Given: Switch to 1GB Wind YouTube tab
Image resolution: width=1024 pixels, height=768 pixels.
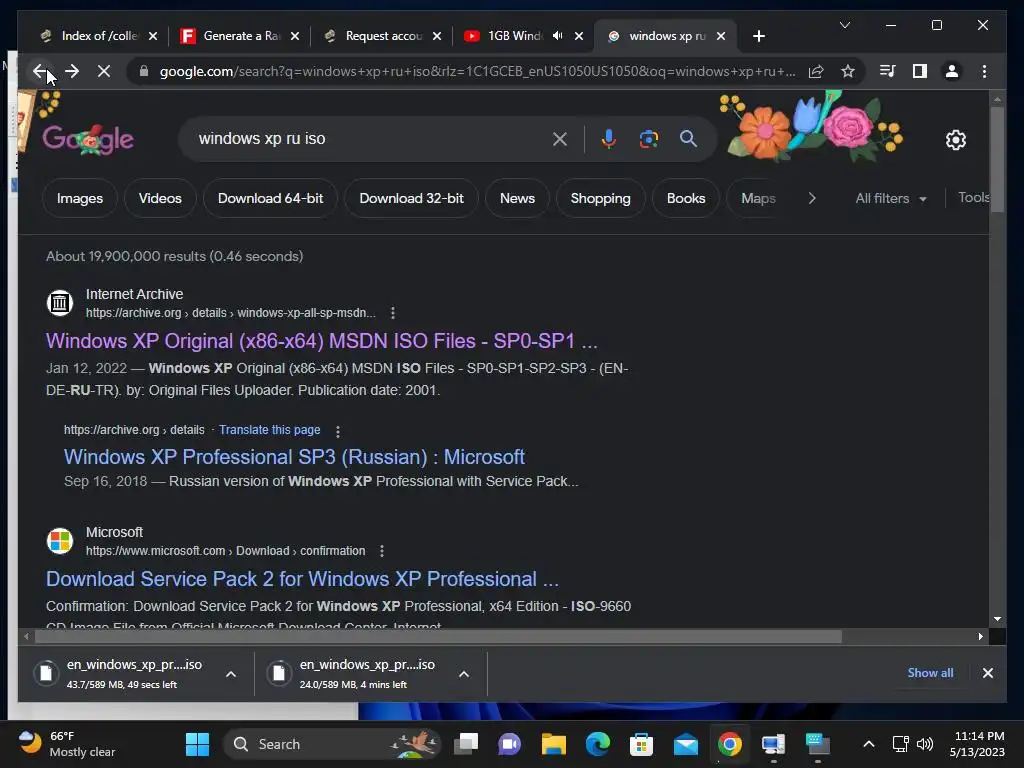Looking at the screenshot, I should [514, 36].
